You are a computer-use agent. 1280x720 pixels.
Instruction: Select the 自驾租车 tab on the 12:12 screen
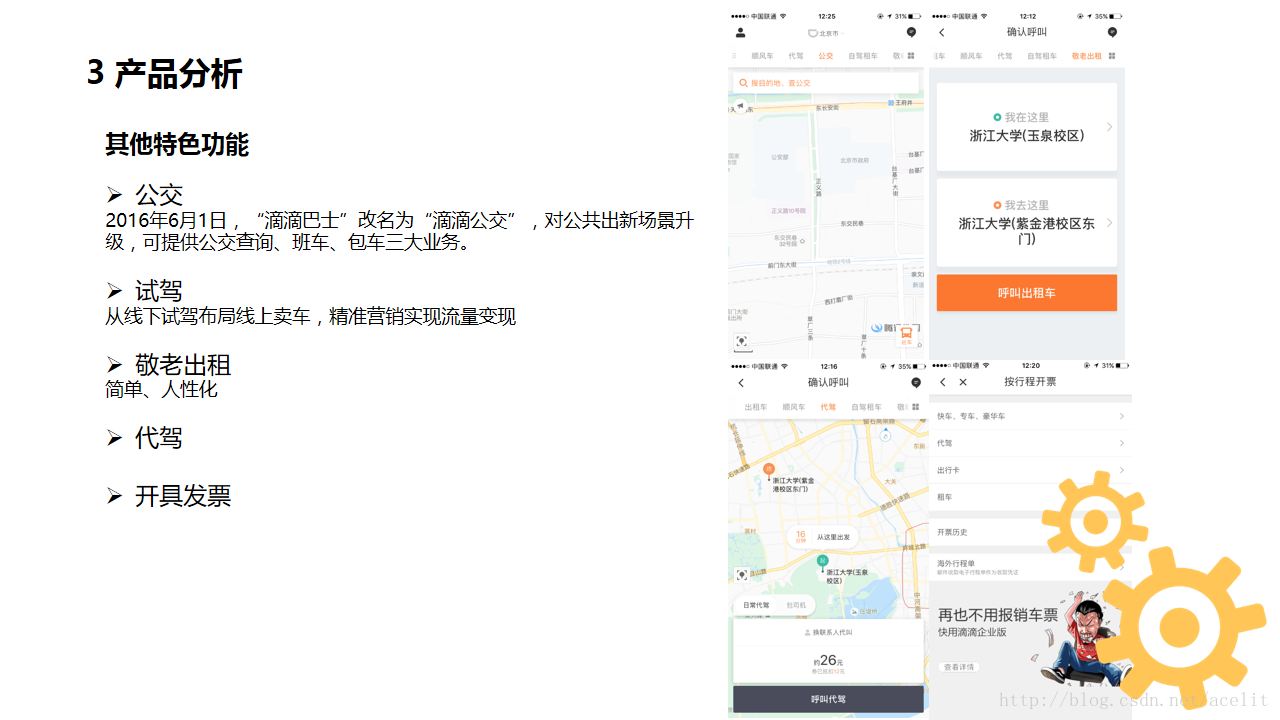(1042, 56)
